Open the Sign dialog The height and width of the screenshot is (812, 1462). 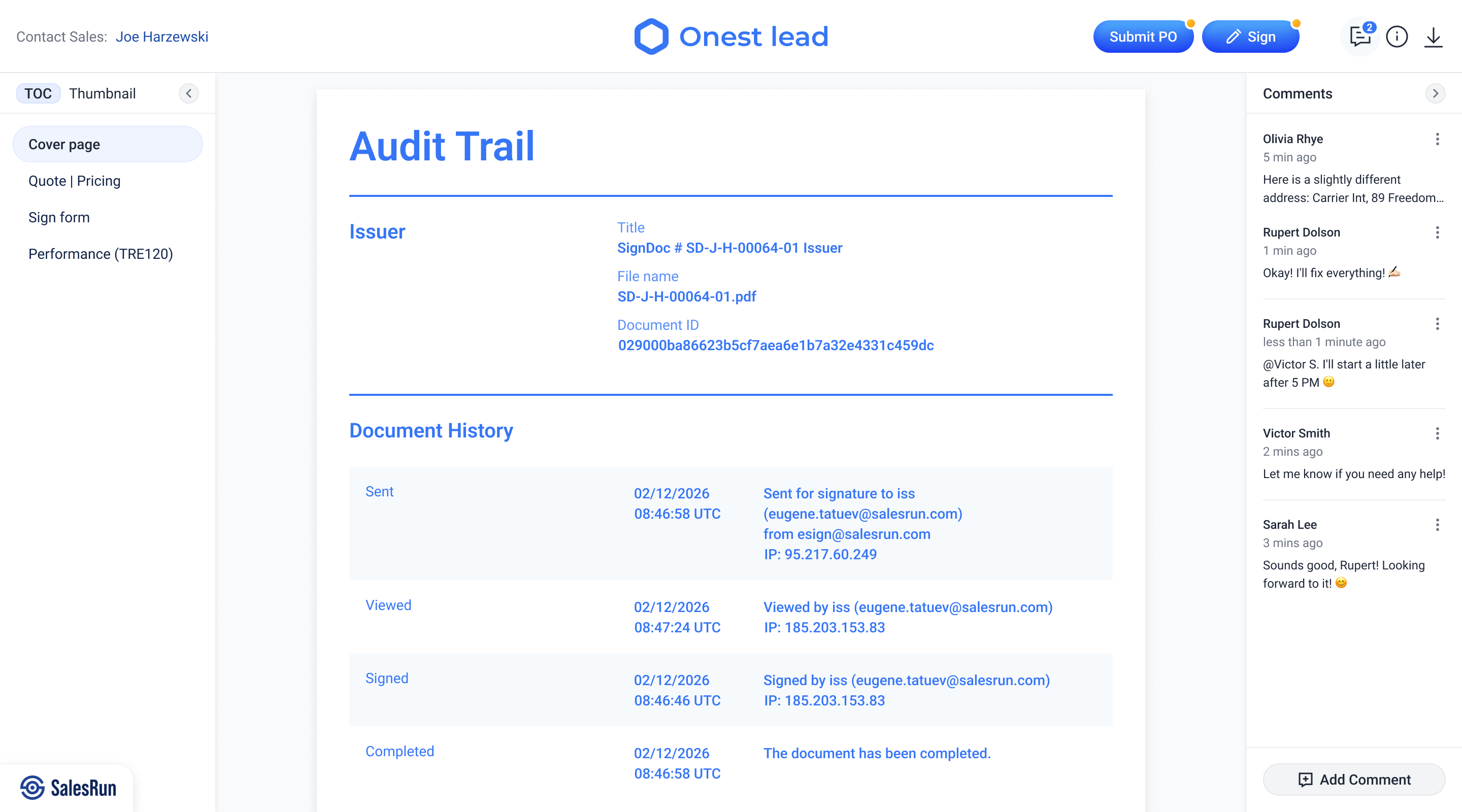pyautogui.click(x=1250, y=37)
